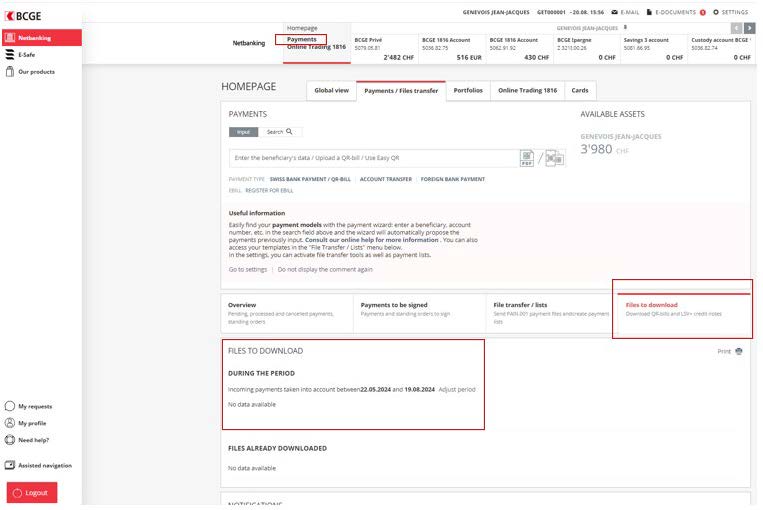The height and width of the screenshot is (510, 763).
Task: Switch to the Cards tab
Action: point(580,91)
